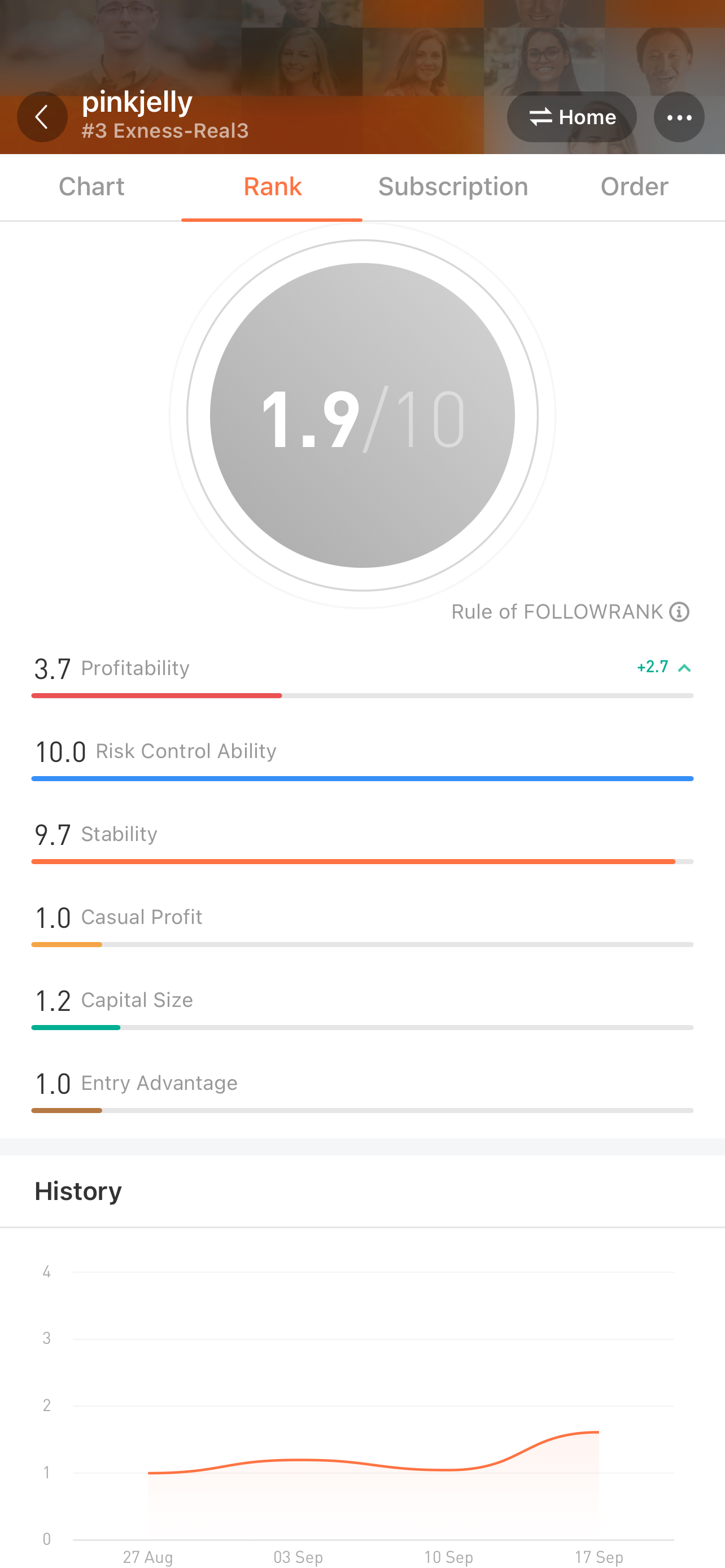Tap the Stability progress bar
This screenshot has height=1568, width=725.
pyautogui.click(x=362, y=861)
